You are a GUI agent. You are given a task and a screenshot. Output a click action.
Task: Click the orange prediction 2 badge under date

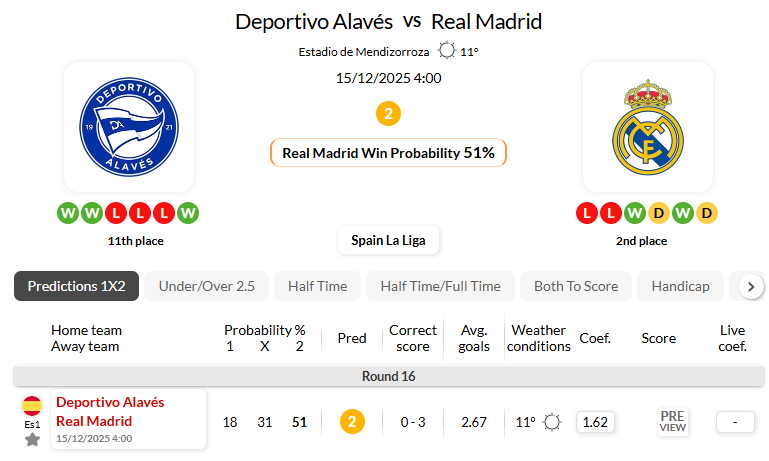tap(388, 113)
